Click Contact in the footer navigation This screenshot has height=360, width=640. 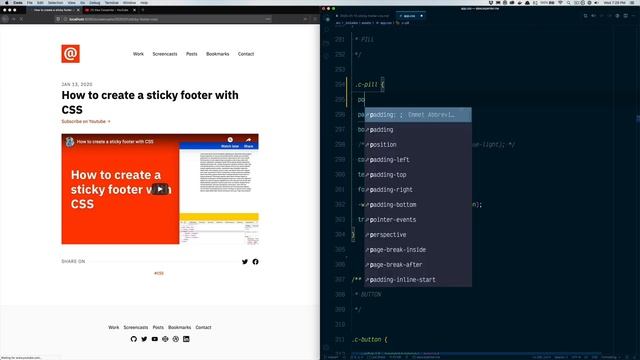(203, 327)
